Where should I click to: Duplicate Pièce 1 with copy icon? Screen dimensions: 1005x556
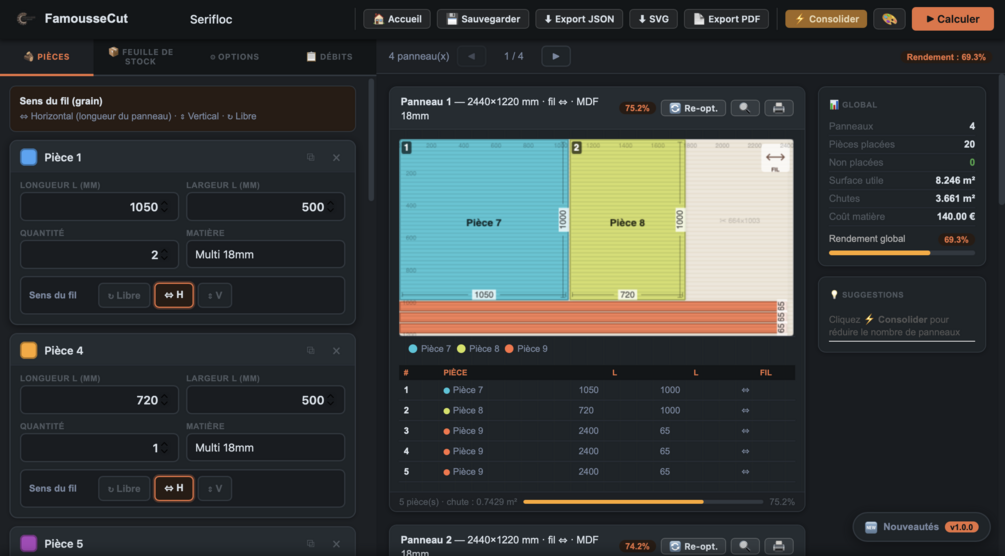coord(311,157)
